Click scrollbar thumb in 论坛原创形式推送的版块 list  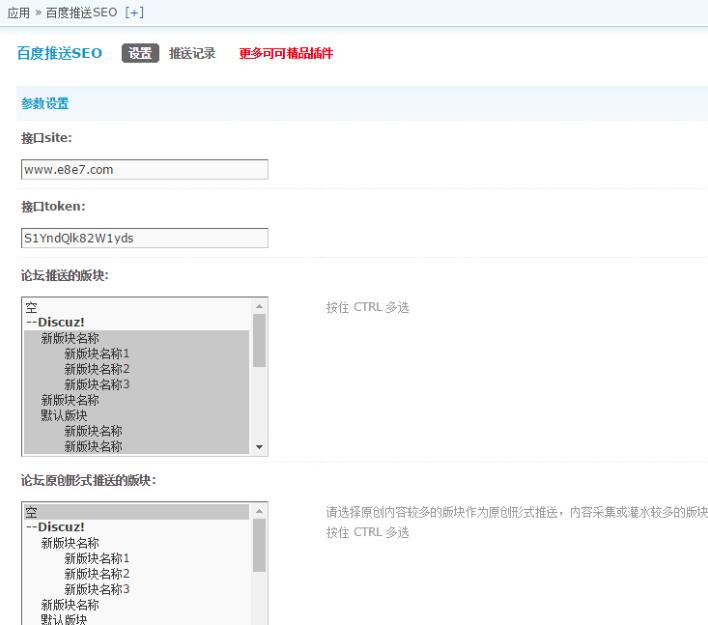[x=259, y=546]
